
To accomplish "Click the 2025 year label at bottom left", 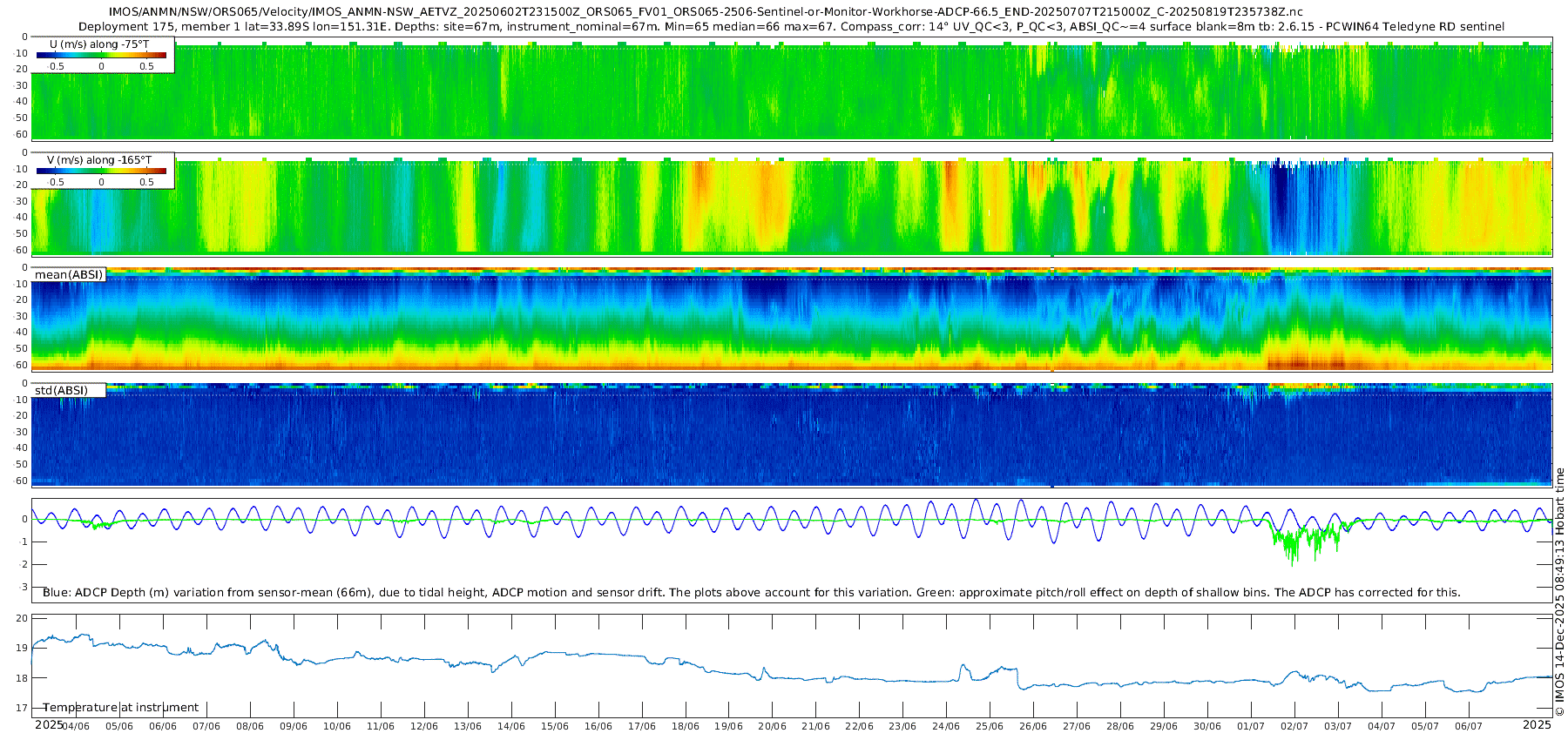I will click(49, 724).
